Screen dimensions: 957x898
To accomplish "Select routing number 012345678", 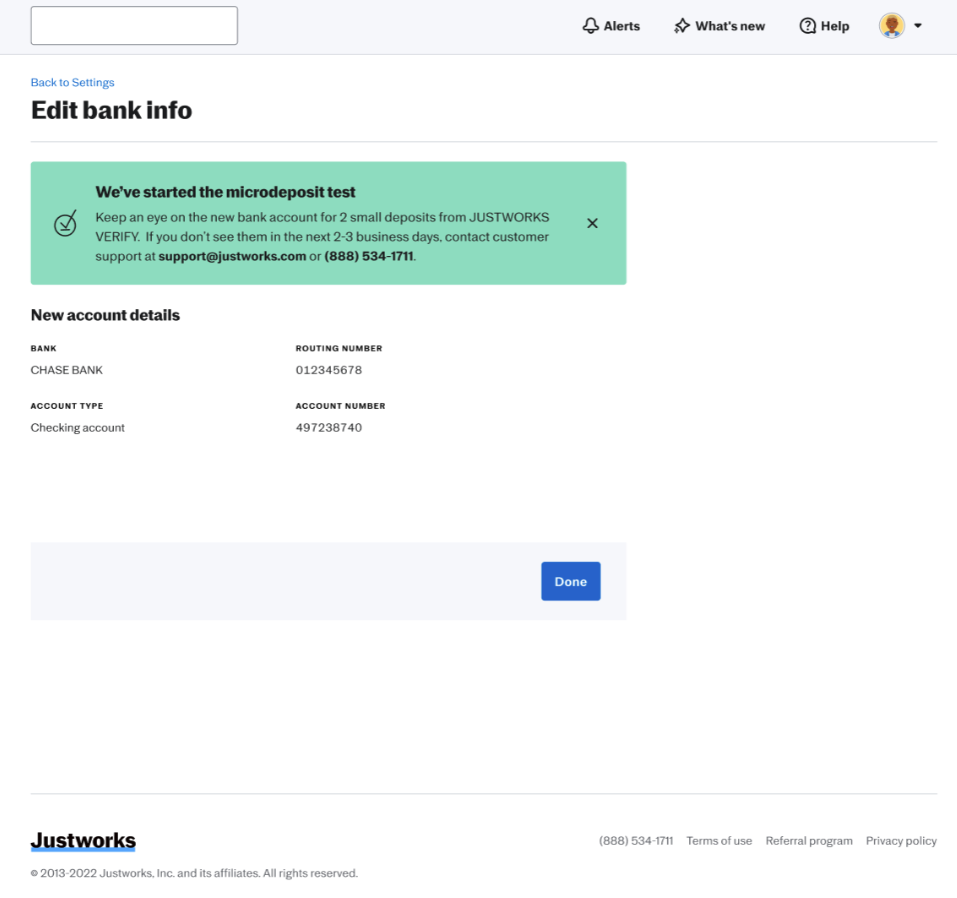I will pyautogui.click(x=329, y=370).
